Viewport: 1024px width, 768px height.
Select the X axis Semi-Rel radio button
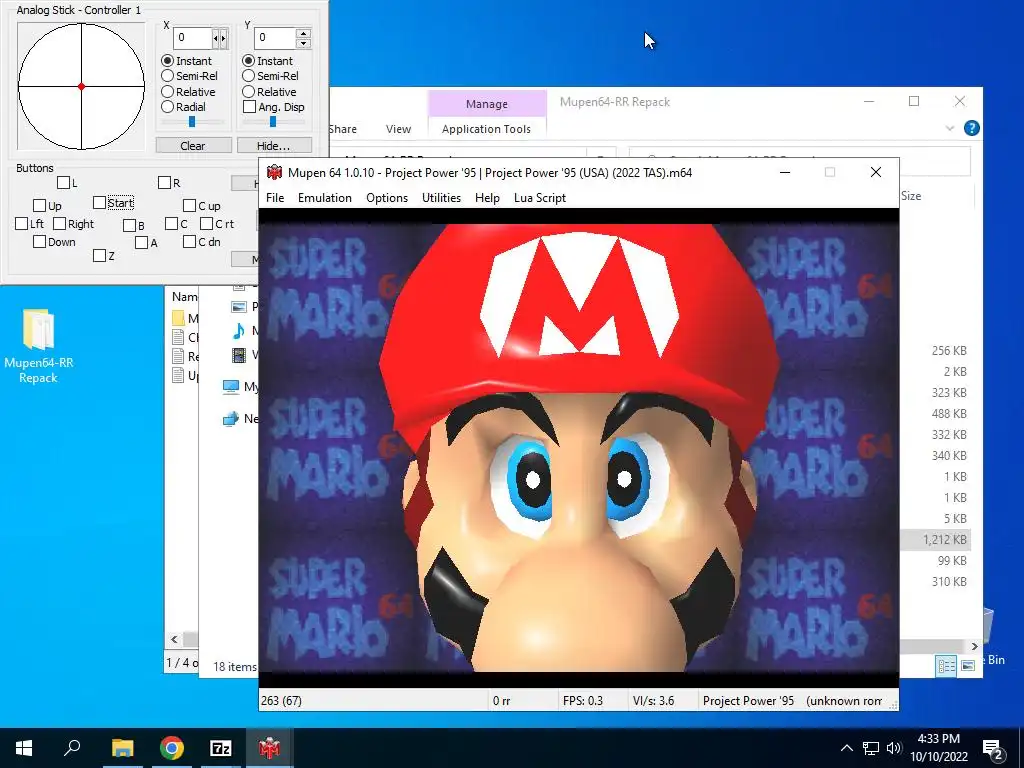(x=168, y=76)
